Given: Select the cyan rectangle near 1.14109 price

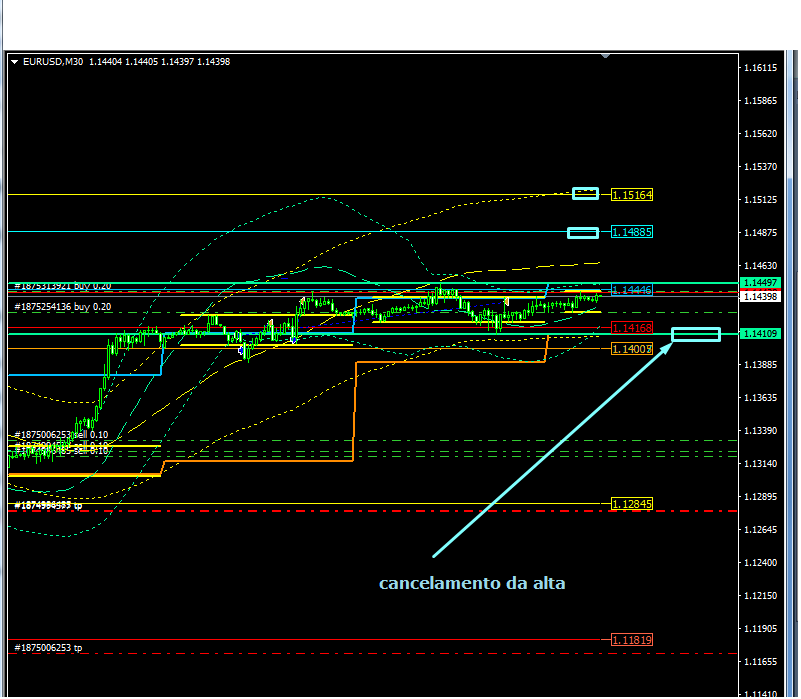Looking at the screenshot, I should point(696,334).
